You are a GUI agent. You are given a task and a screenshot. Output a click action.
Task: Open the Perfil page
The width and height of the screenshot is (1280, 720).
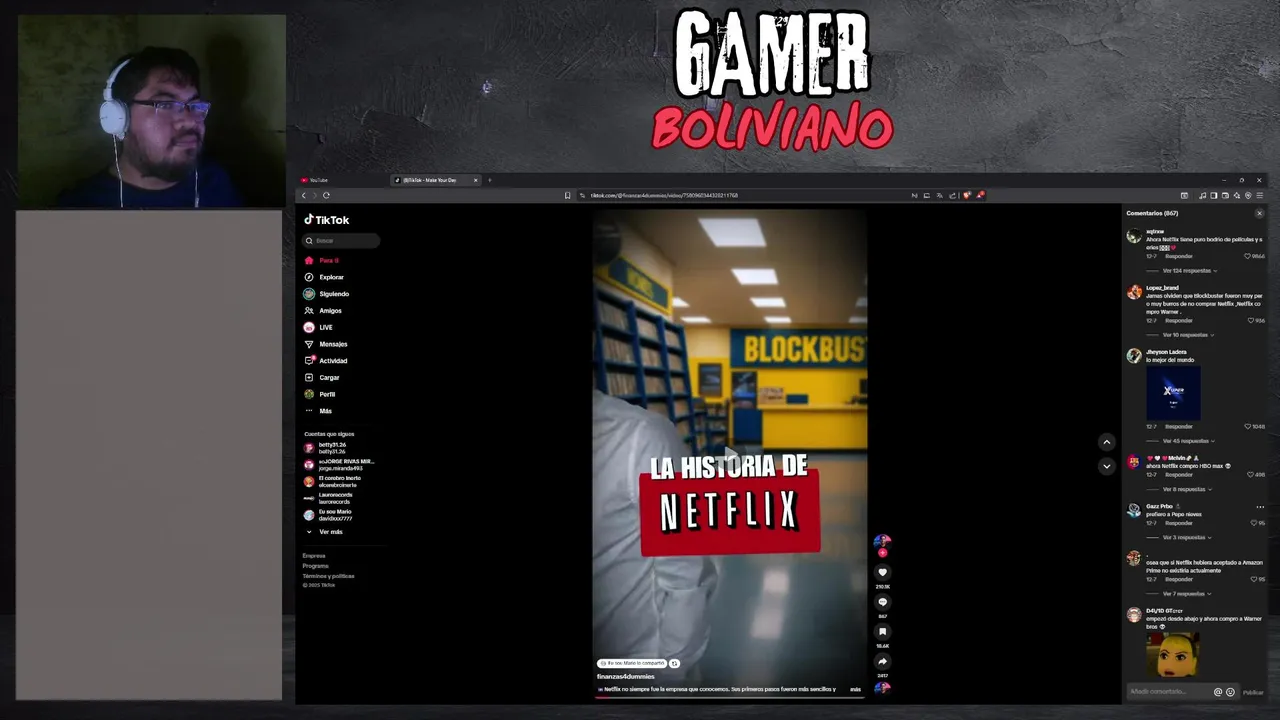[320, 394]
